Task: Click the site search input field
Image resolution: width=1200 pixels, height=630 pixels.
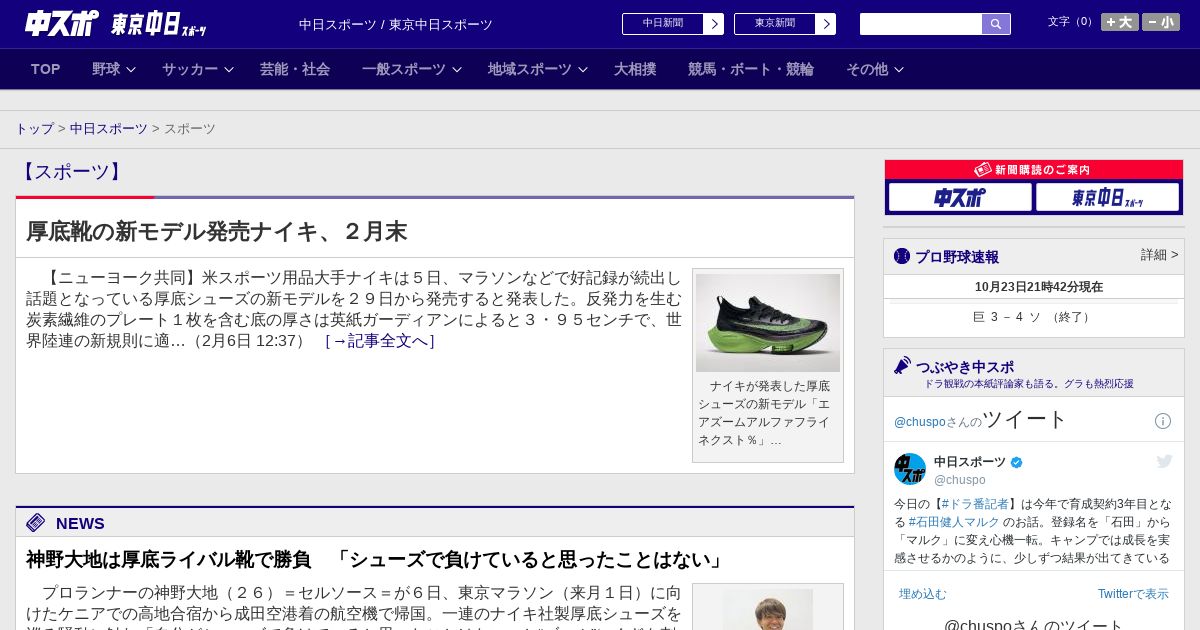Action: pos(921,24)
